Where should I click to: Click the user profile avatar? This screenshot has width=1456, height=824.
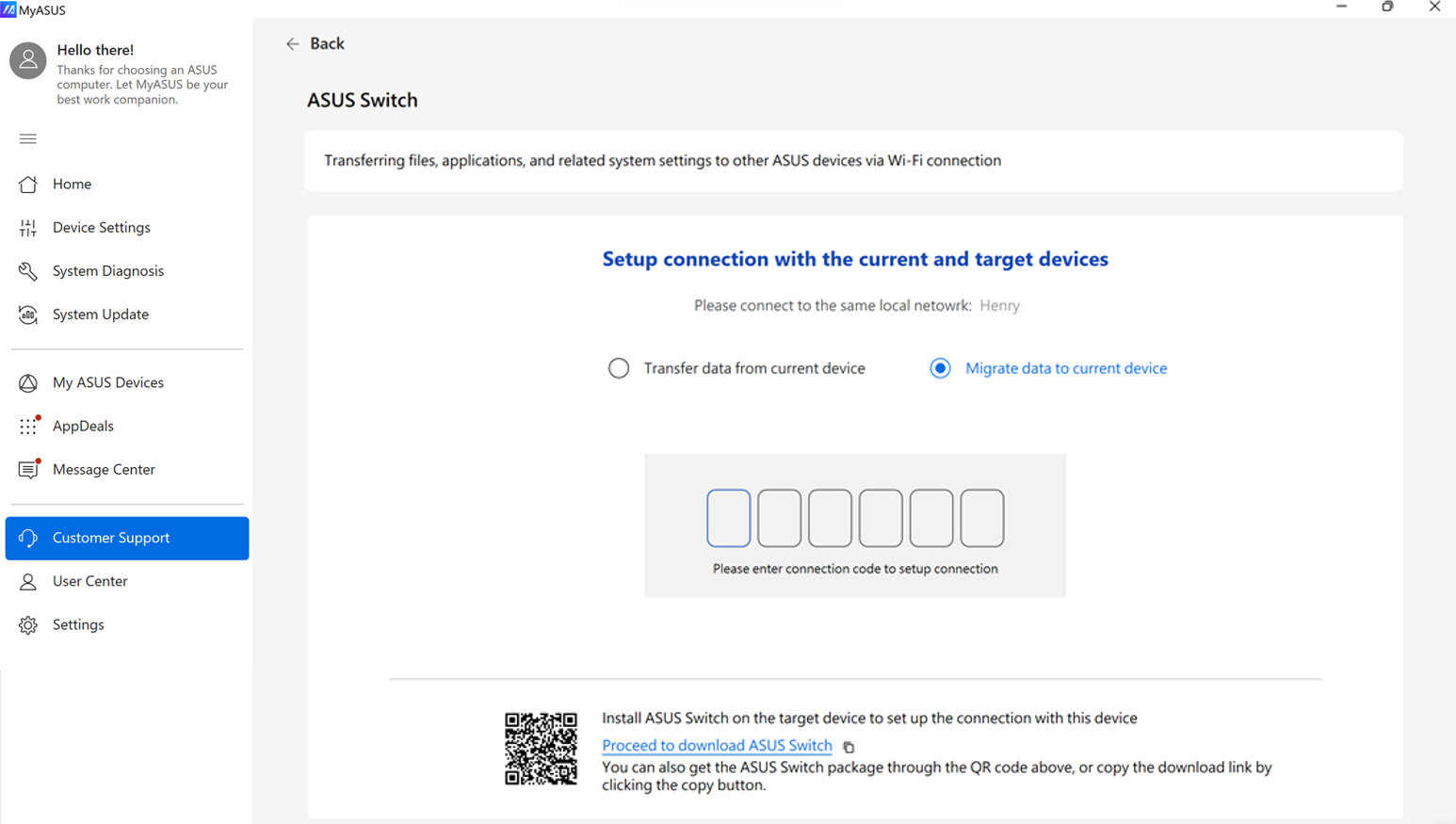coord(28,60)
